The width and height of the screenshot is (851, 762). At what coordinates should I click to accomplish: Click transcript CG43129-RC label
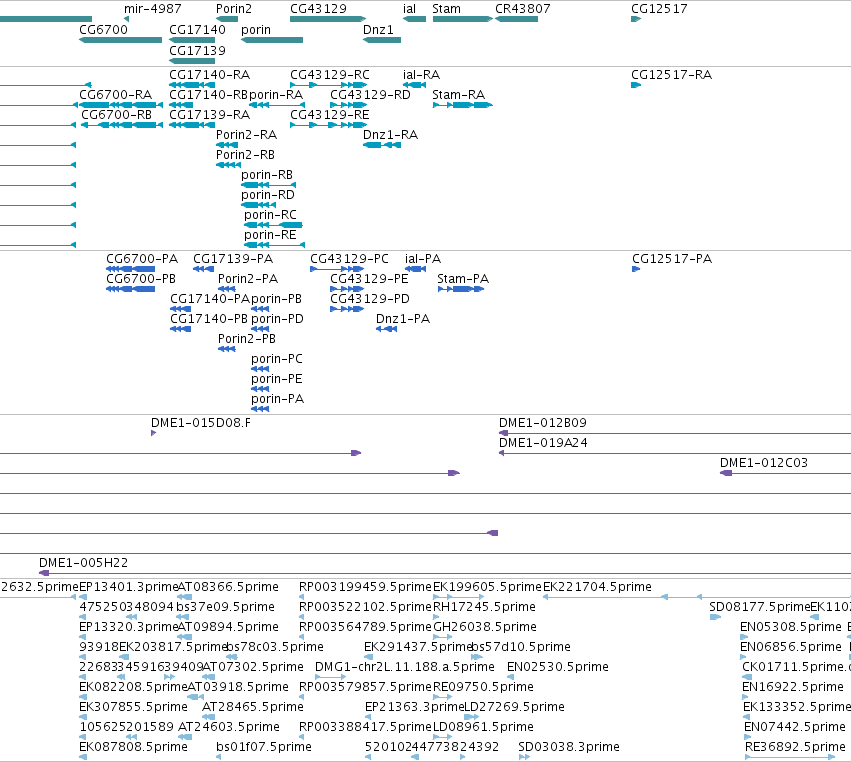(x=329, y=75)
